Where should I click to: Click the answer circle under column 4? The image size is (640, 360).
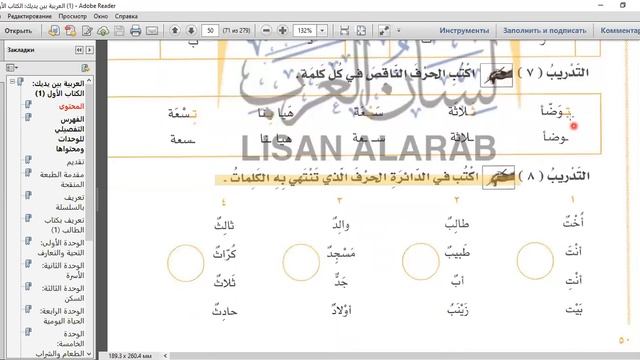pos(185,263)
